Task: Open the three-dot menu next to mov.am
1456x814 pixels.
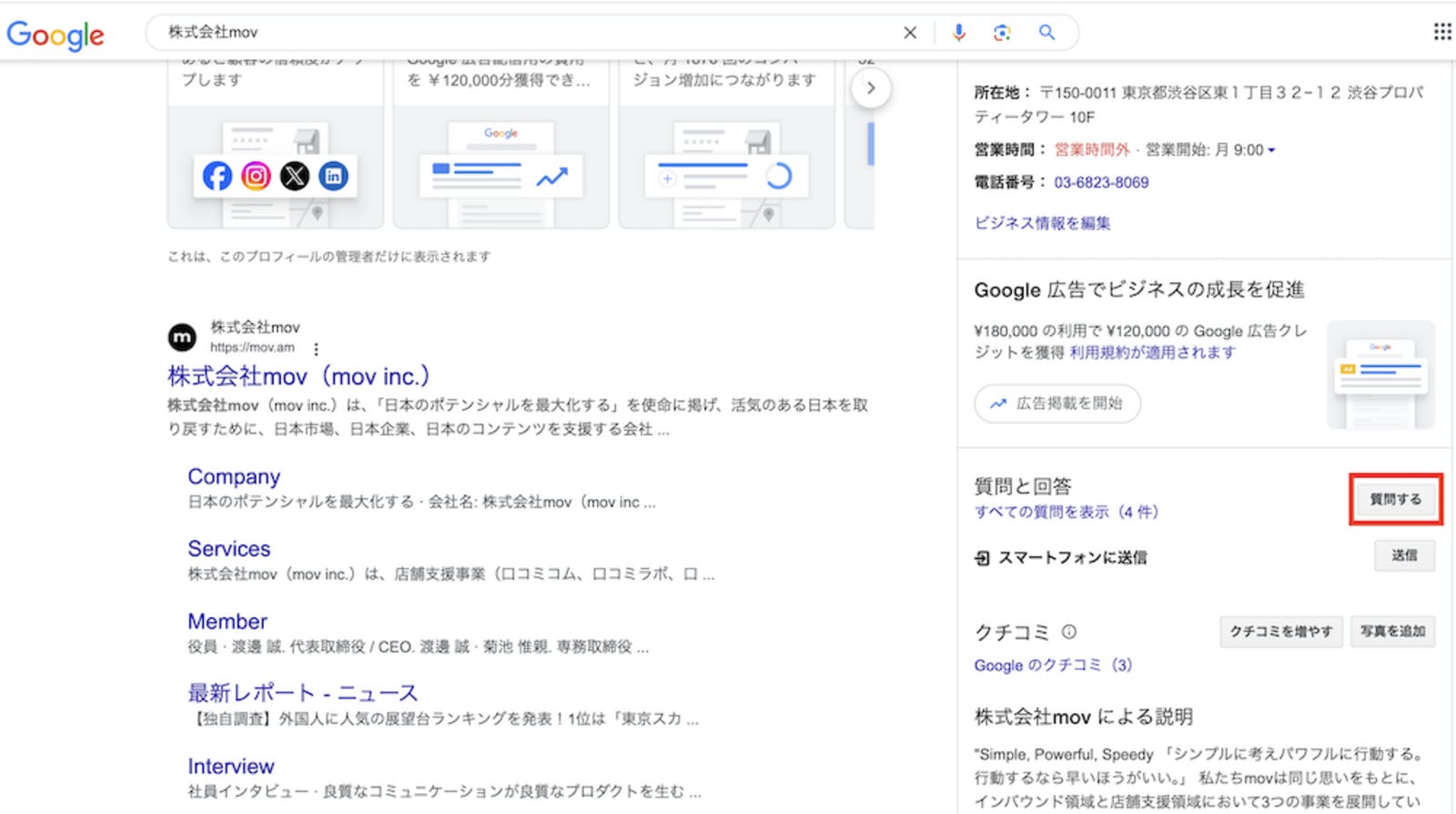Action: tap(316, 349)
